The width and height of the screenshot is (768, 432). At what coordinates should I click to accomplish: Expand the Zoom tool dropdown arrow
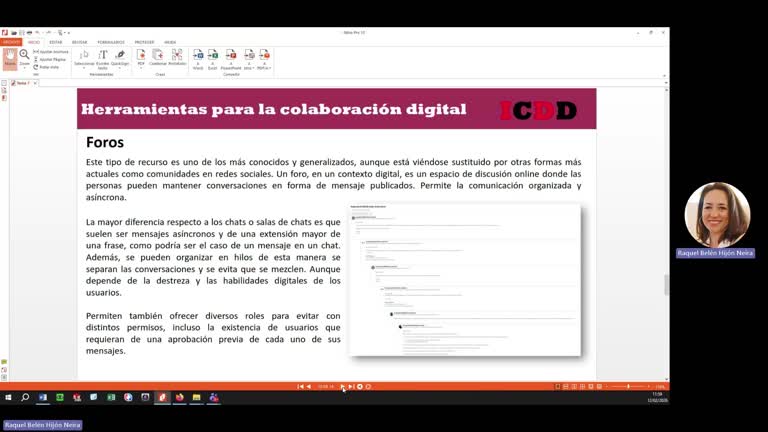(24, 68)
